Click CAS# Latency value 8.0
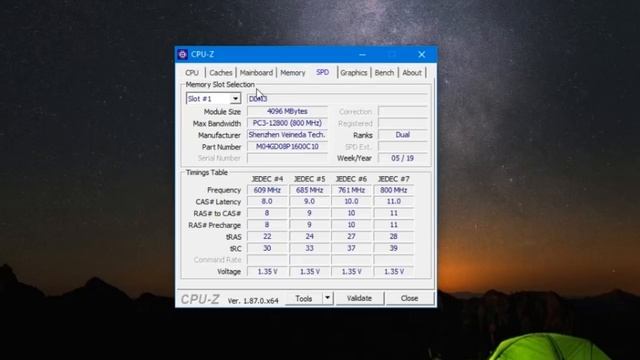The image size is (640, 360). point(267,202)
